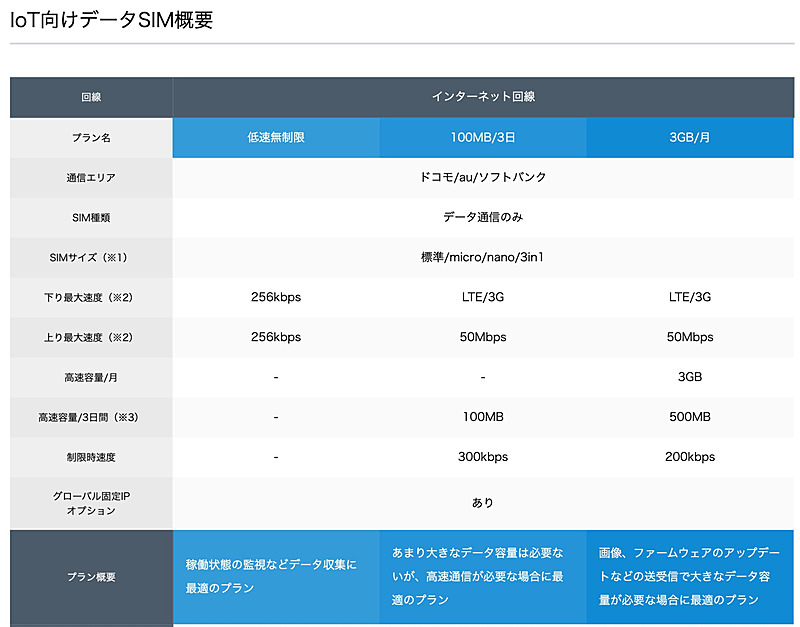800x627 pixels.
Task: Click the 高速容量/月 row label
Action: tap(91, 378)
